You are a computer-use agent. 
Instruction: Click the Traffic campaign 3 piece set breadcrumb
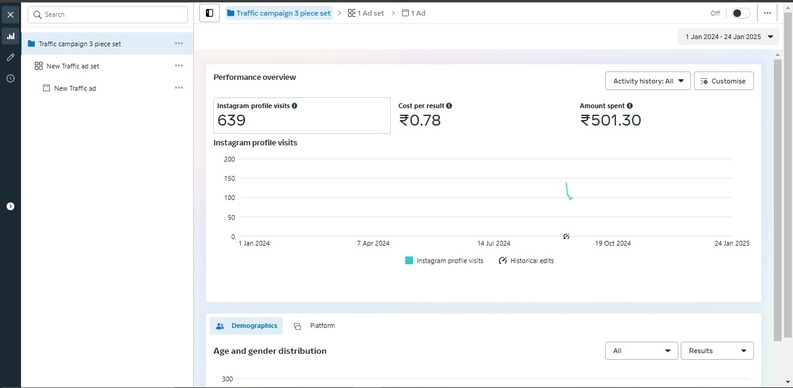[279, 13]
